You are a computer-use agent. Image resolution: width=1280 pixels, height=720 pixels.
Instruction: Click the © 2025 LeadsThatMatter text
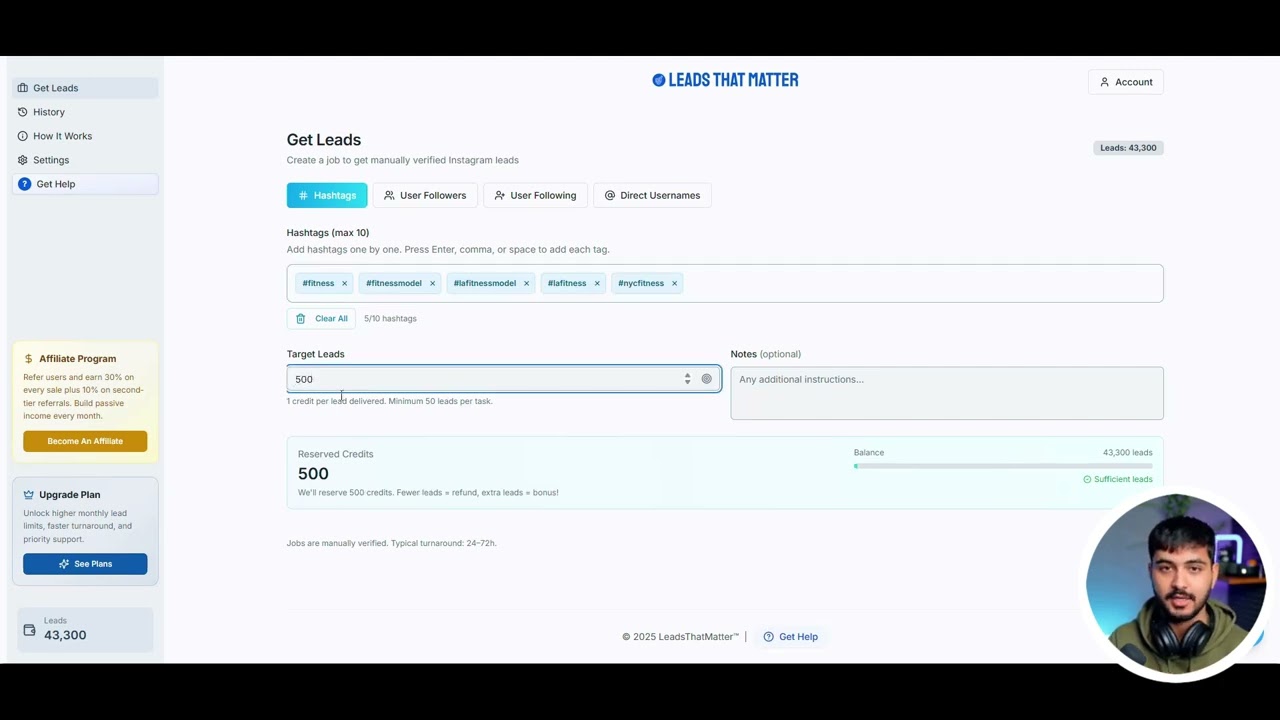(x=680, y=637)
